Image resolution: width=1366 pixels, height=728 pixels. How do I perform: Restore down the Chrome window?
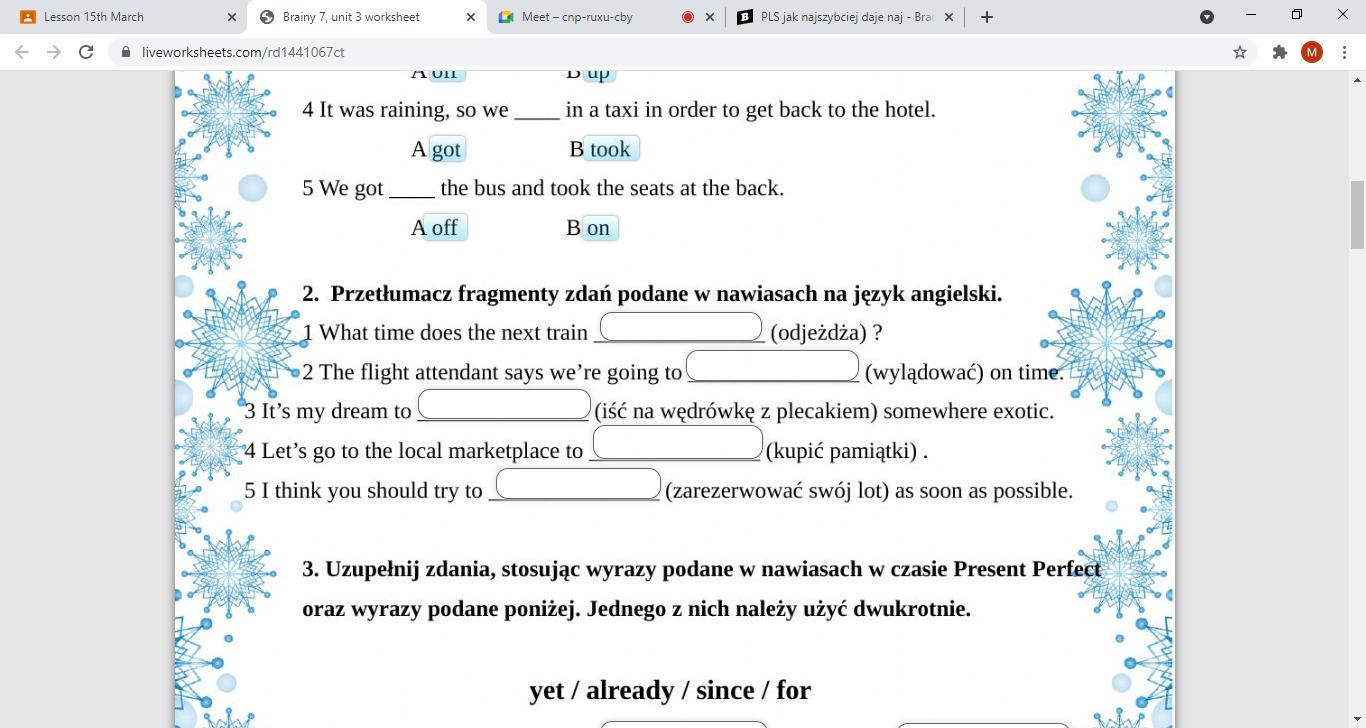pyautogui.click(x=1296, y=15)
